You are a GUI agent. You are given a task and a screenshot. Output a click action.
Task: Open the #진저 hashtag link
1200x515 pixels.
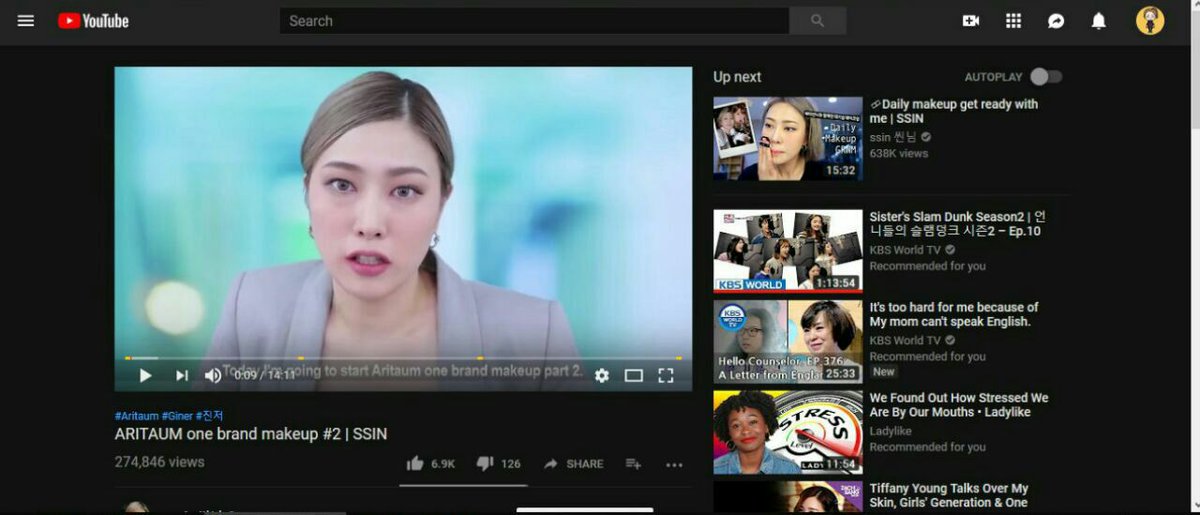(x=210, y=415)
